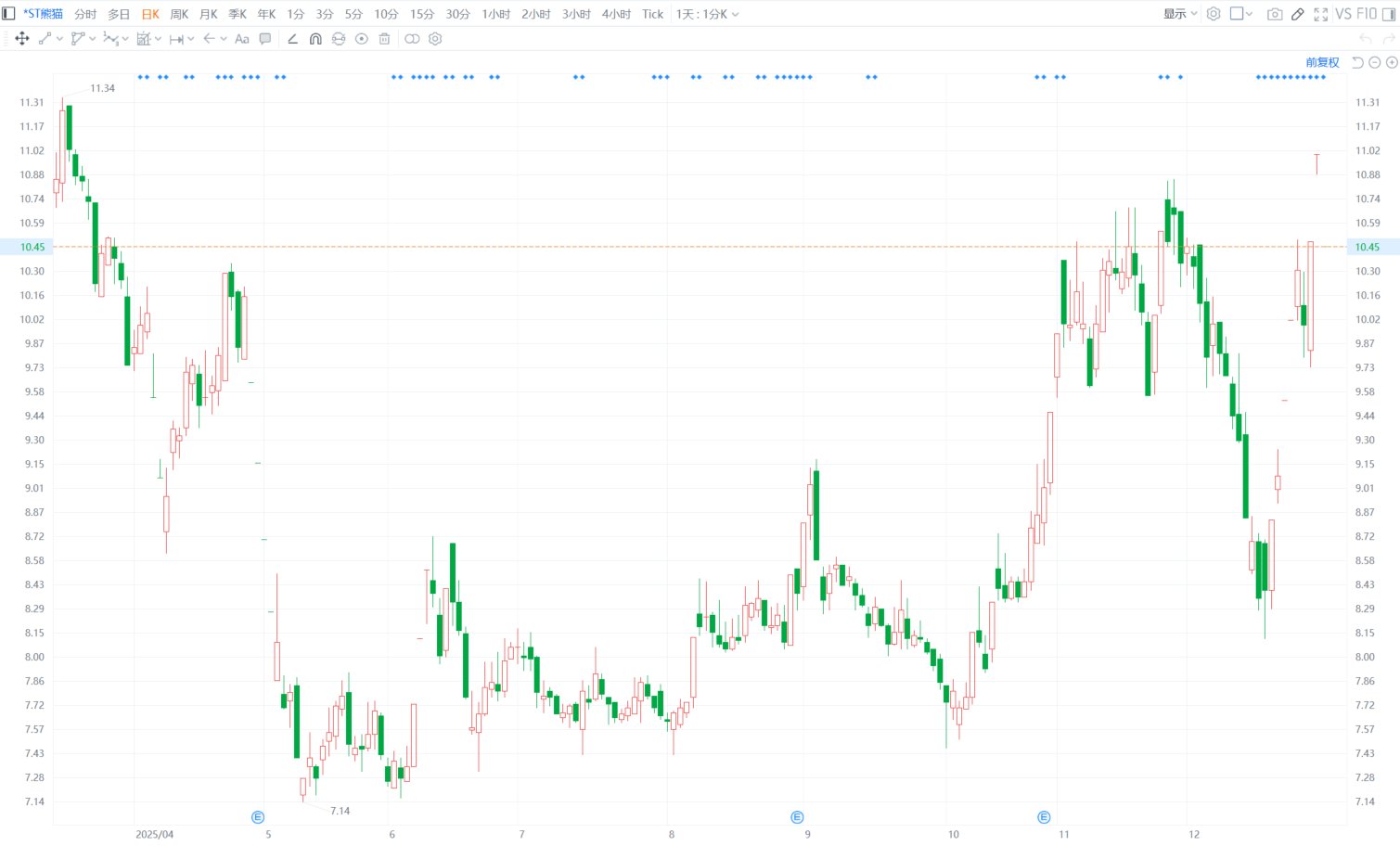Select the 日K daily candlestick tab
The height and width of the screenshot is (846, 1400).
(150, 14)
